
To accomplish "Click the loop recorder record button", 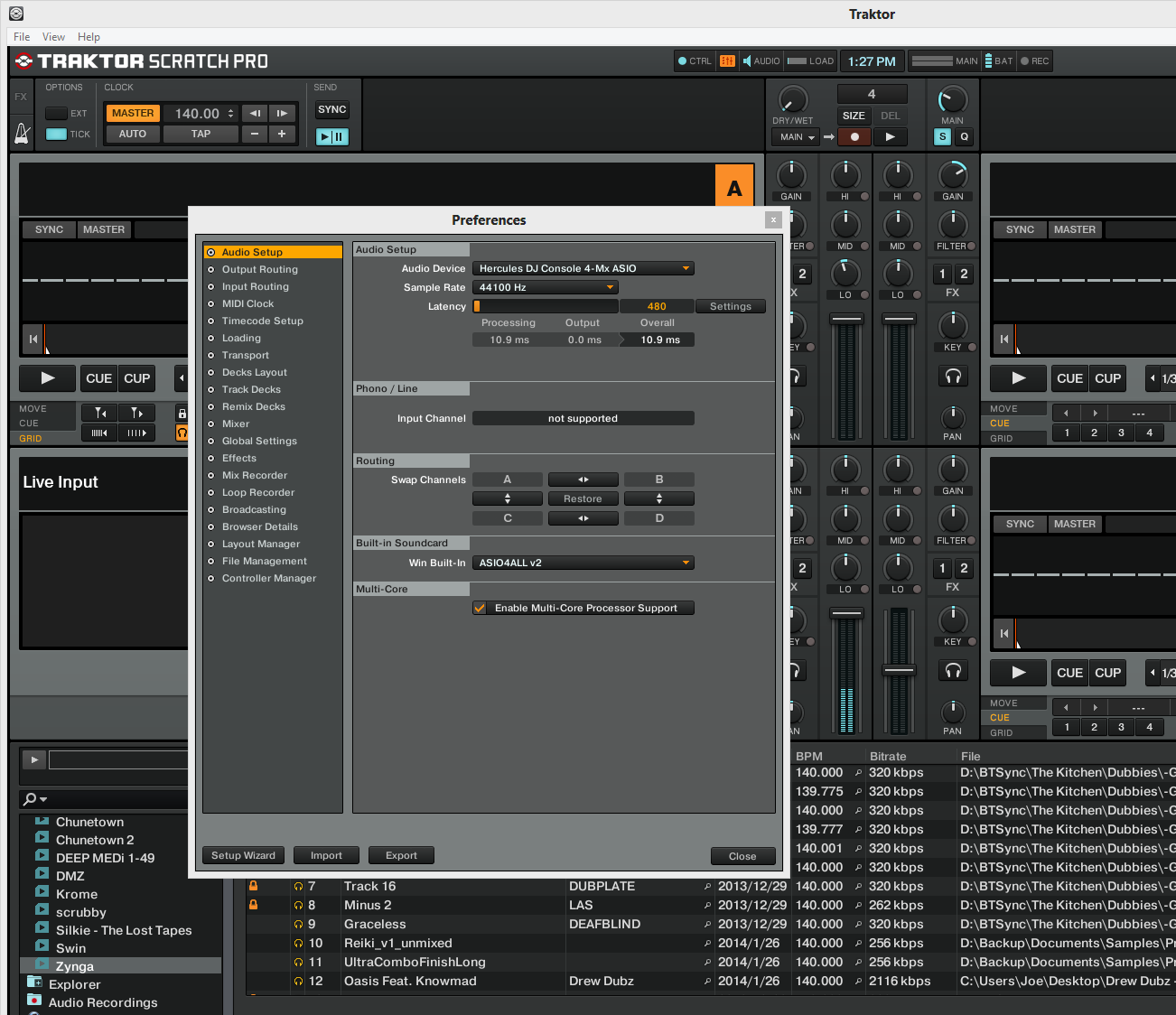I will click(x=854, y=137).
